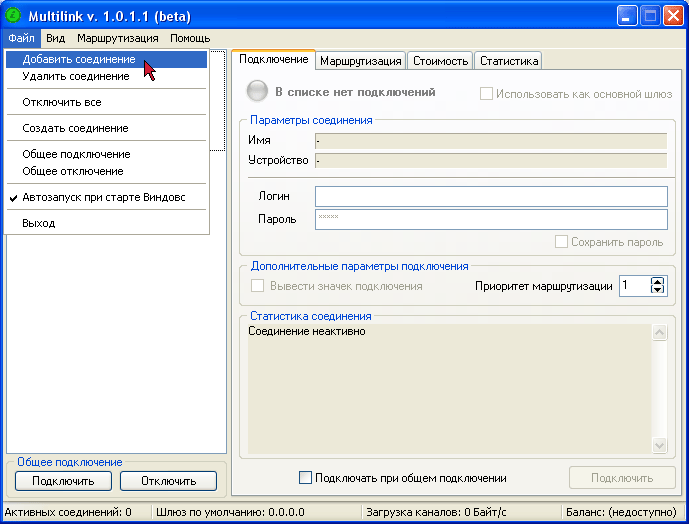Click the Приоритет маршрутизации value box

pyautogui.click(x=634, y=286)
